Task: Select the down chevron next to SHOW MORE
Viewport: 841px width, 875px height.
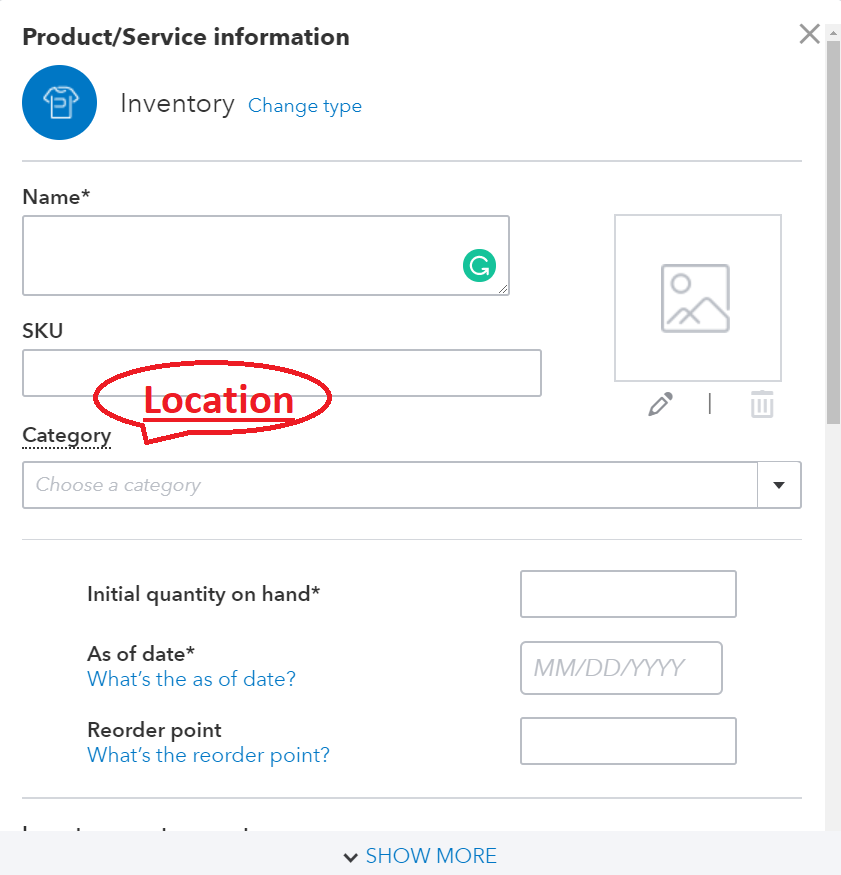Action: (x=350, y=856)
